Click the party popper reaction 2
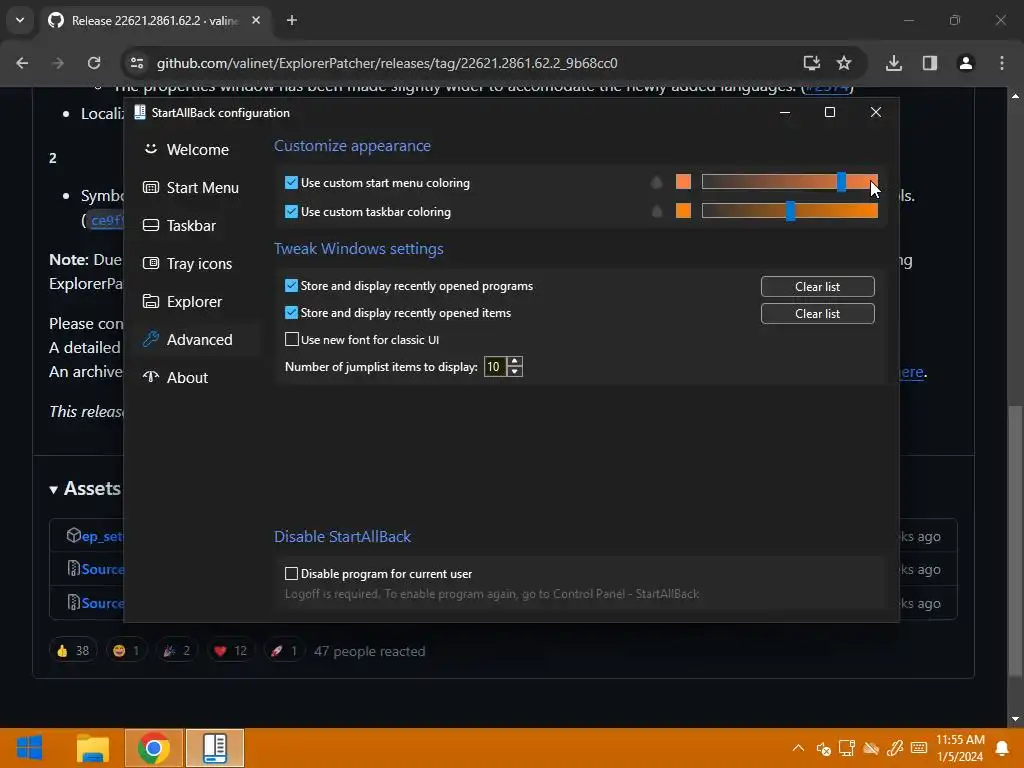This screenshot has height=768, width=1024. (x=176, y=650)
